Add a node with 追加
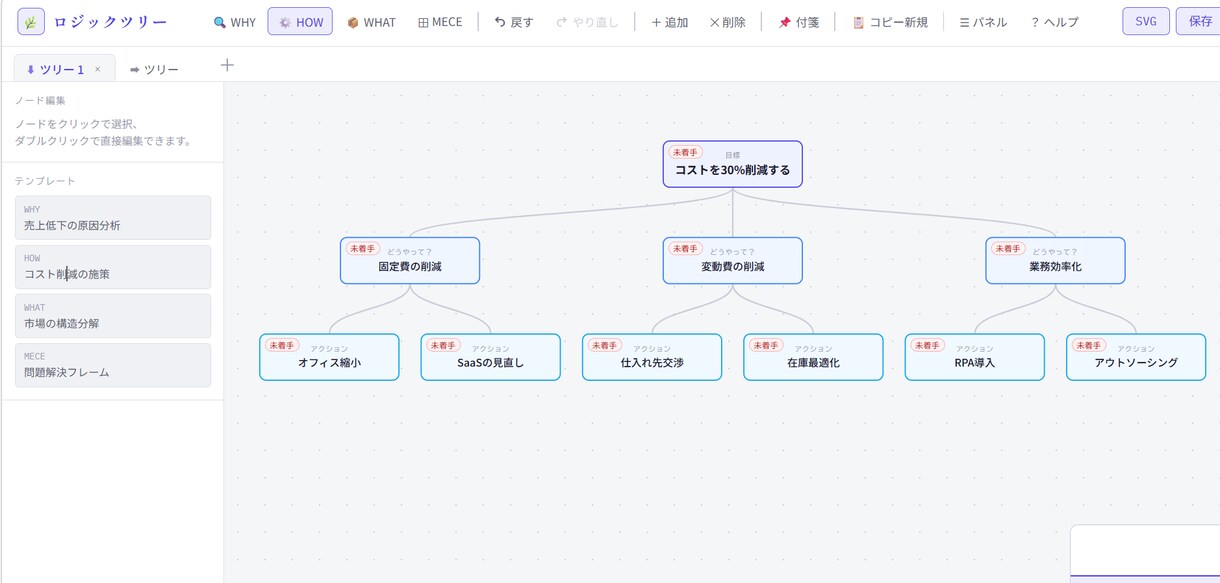This screenshot has width=1220, height=583. tap(669, 22)
